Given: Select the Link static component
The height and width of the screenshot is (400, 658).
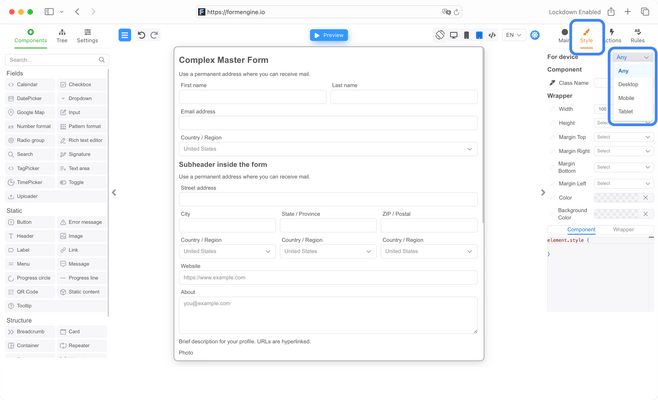Looking at the screenshot, I should click(82, 250).
